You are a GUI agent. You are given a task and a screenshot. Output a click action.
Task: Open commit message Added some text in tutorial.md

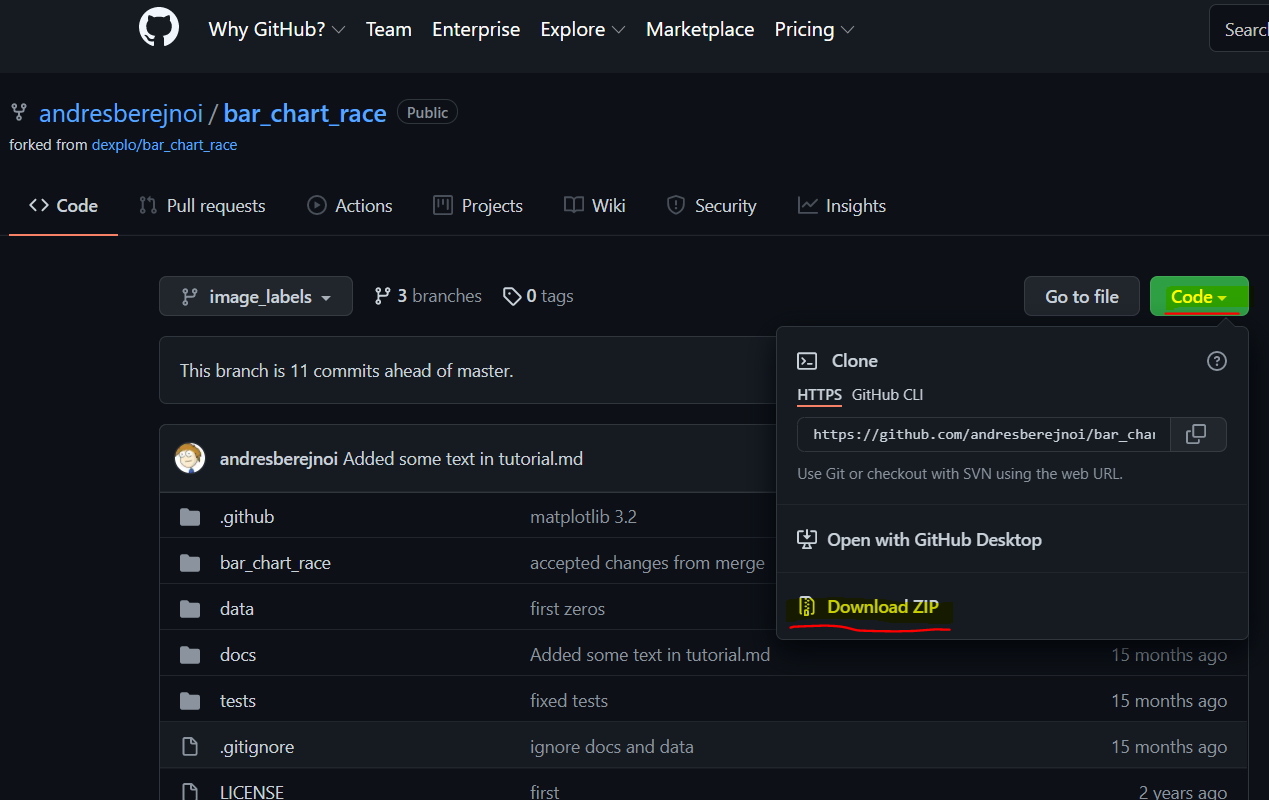463,459
